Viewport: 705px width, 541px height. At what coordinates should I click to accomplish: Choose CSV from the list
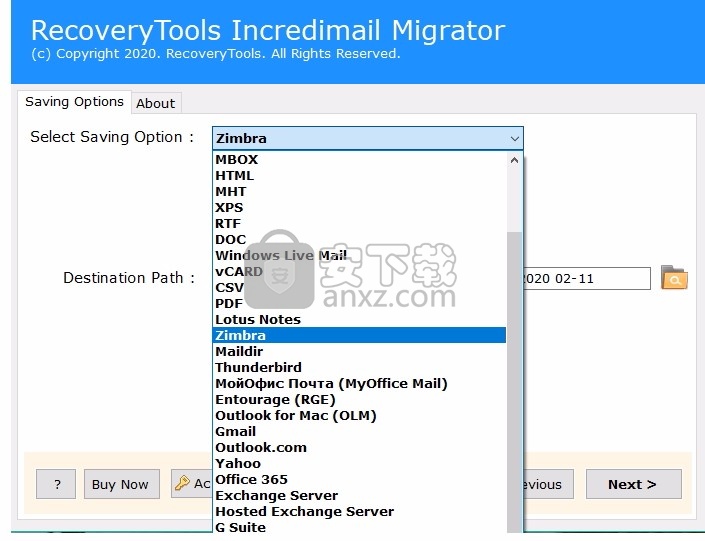[x=359, y=287]
